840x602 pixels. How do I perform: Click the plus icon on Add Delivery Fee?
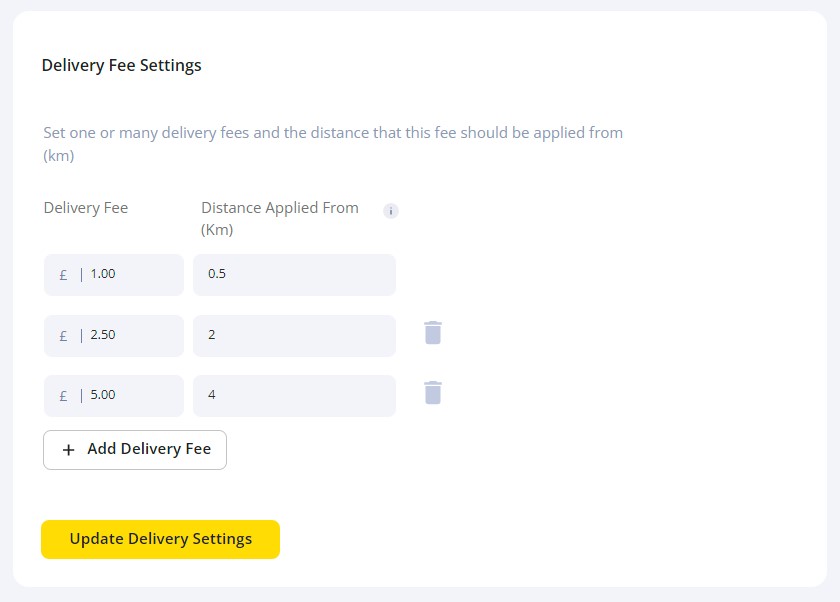coord(68,450)
